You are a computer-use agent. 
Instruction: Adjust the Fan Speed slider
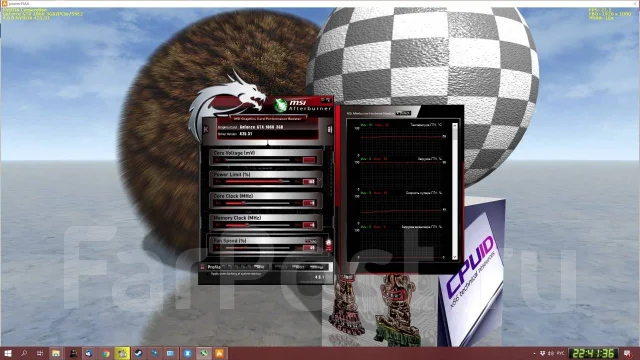pyautogui.click(x=258, y=247)
